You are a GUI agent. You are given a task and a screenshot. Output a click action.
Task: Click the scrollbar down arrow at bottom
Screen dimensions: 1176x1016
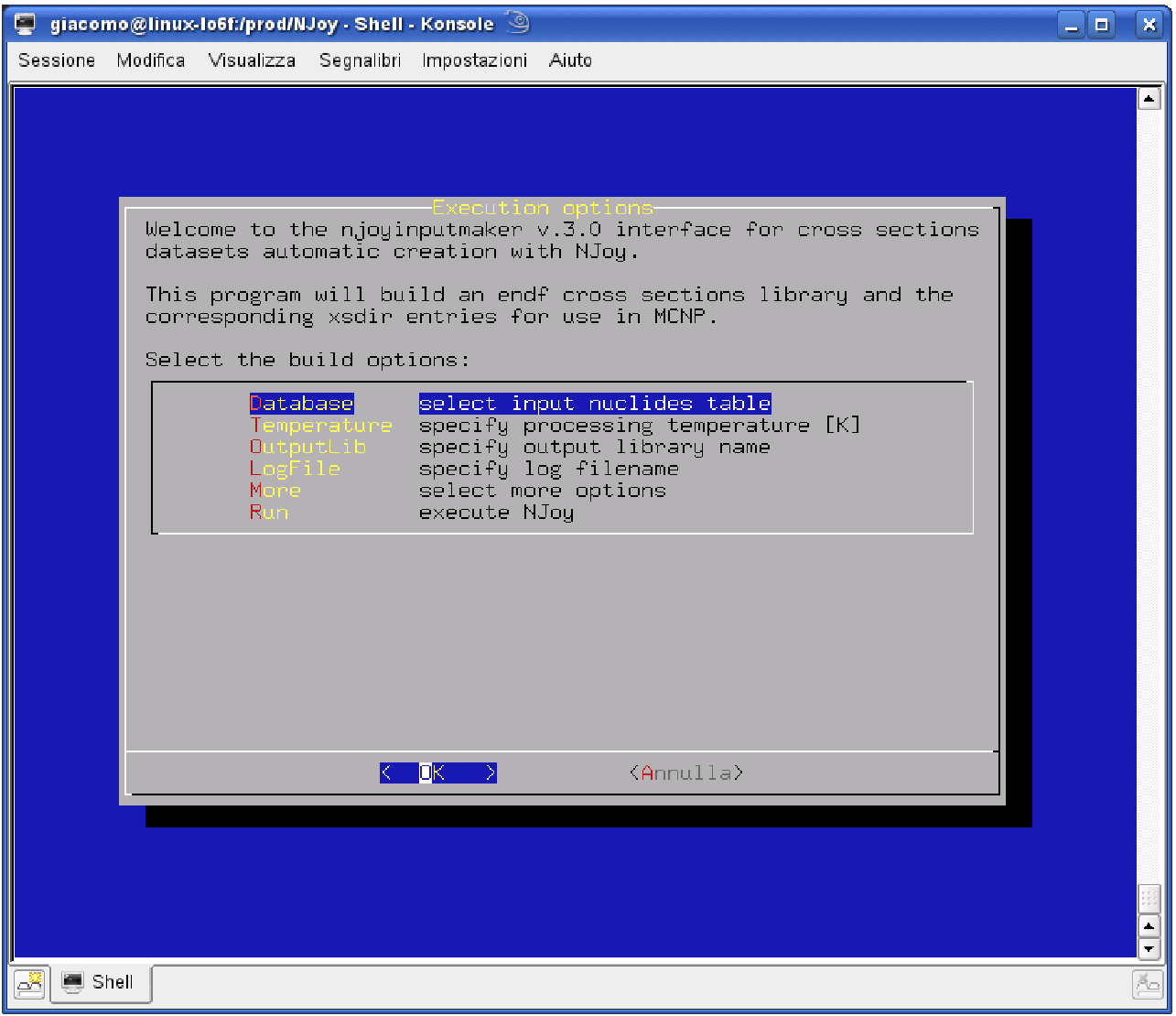pyautogui.click(x=1149, y=948)
